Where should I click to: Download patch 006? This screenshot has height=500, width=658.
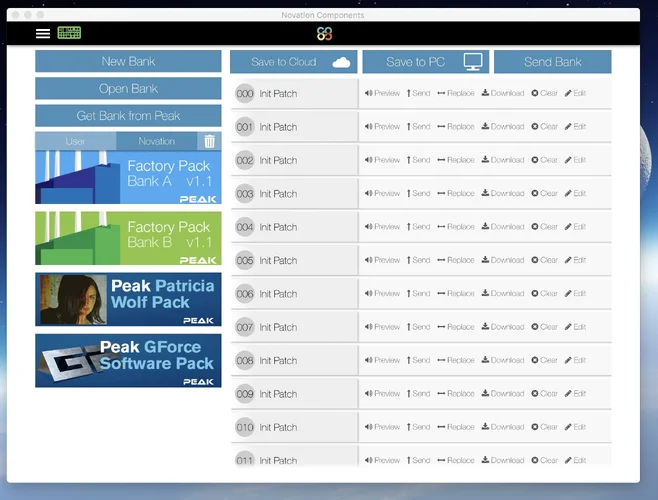503,293
